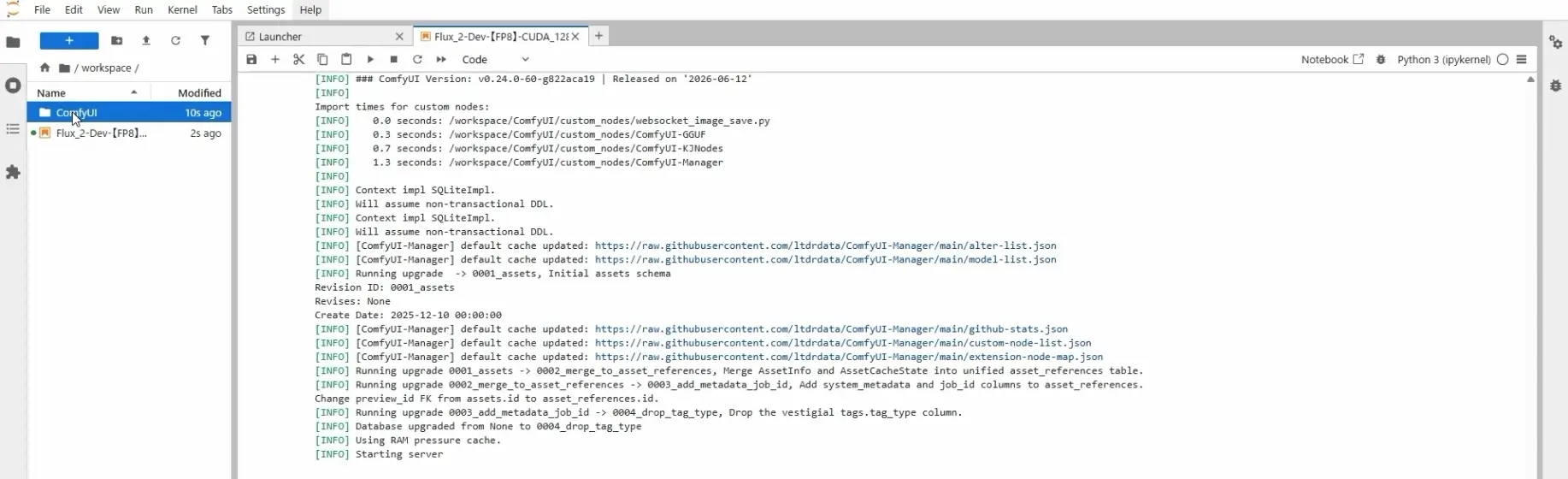Open the Extension Manager puzzle icon in sidebar

(x=13, y=172)
